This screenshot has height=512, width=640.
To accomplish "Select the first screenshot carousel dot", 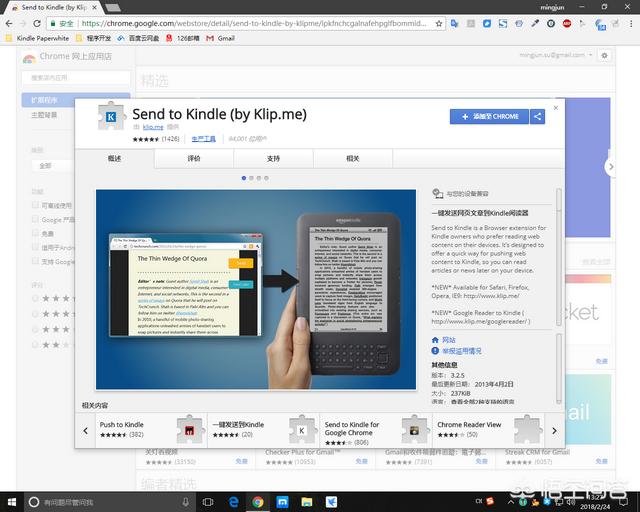I will [244, 178].
